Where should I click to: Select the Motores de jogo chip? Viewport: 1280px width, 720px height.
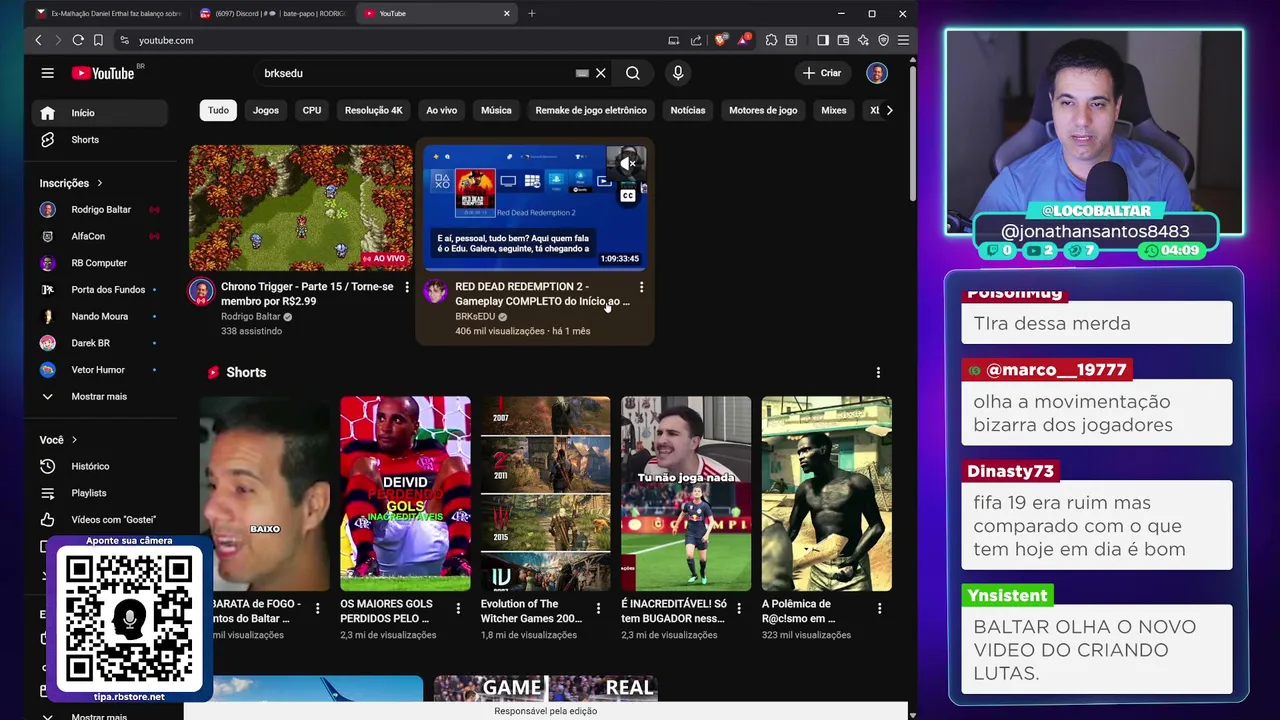point(763,110)
